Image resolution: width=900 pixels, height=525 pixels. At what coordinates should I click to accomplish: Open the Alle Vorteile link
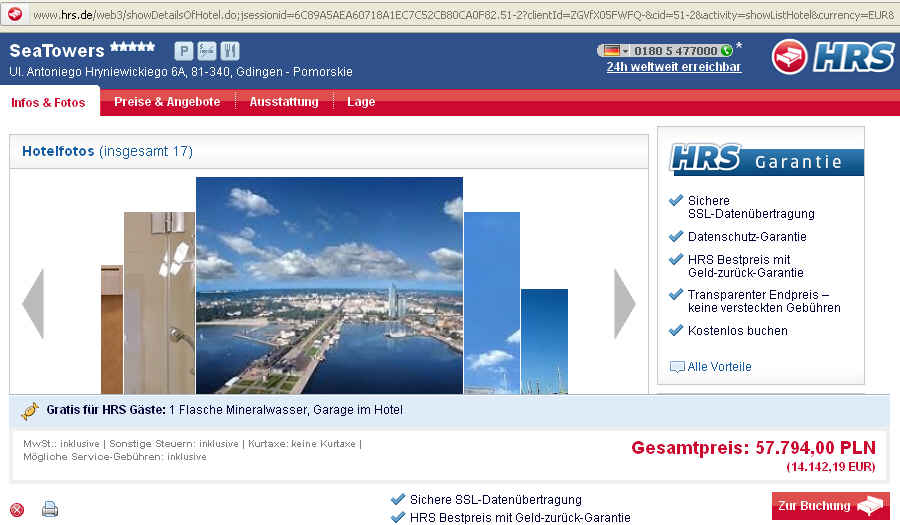[x=719, y=367]
